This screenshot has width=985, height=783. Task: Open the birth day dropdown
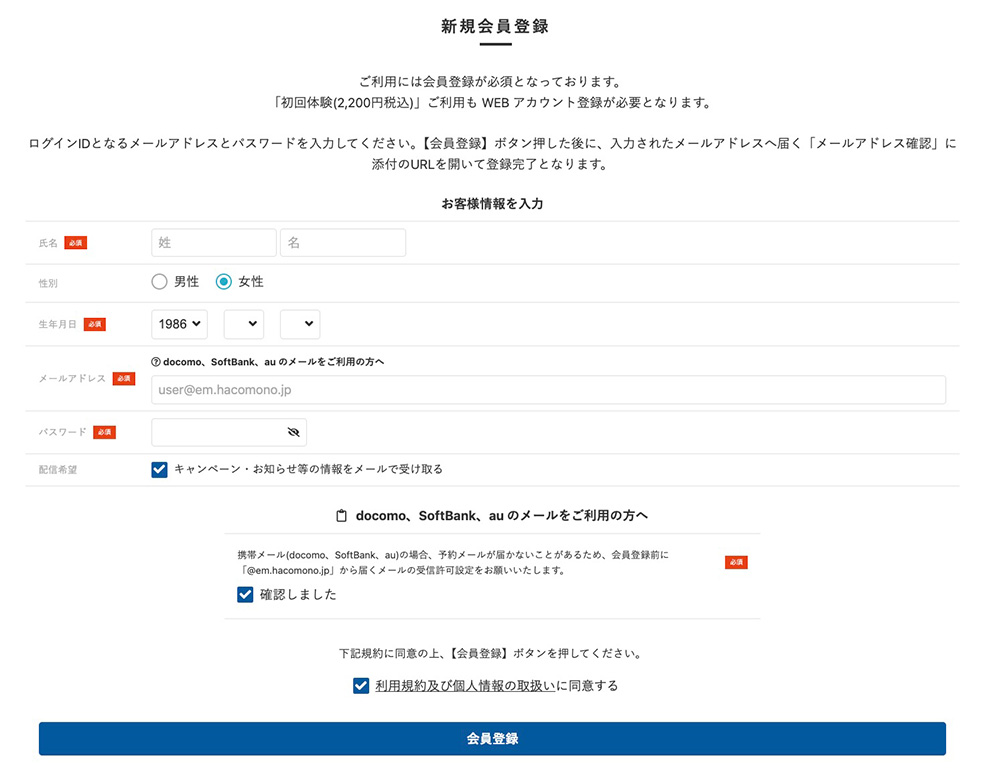tap(299, 324)
